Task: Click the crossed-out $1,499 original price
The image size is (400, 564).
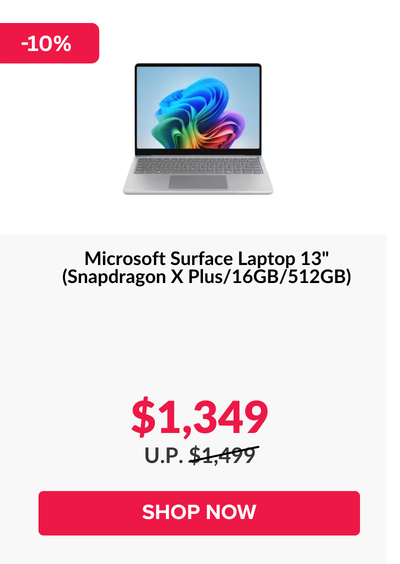Action: 224,455
